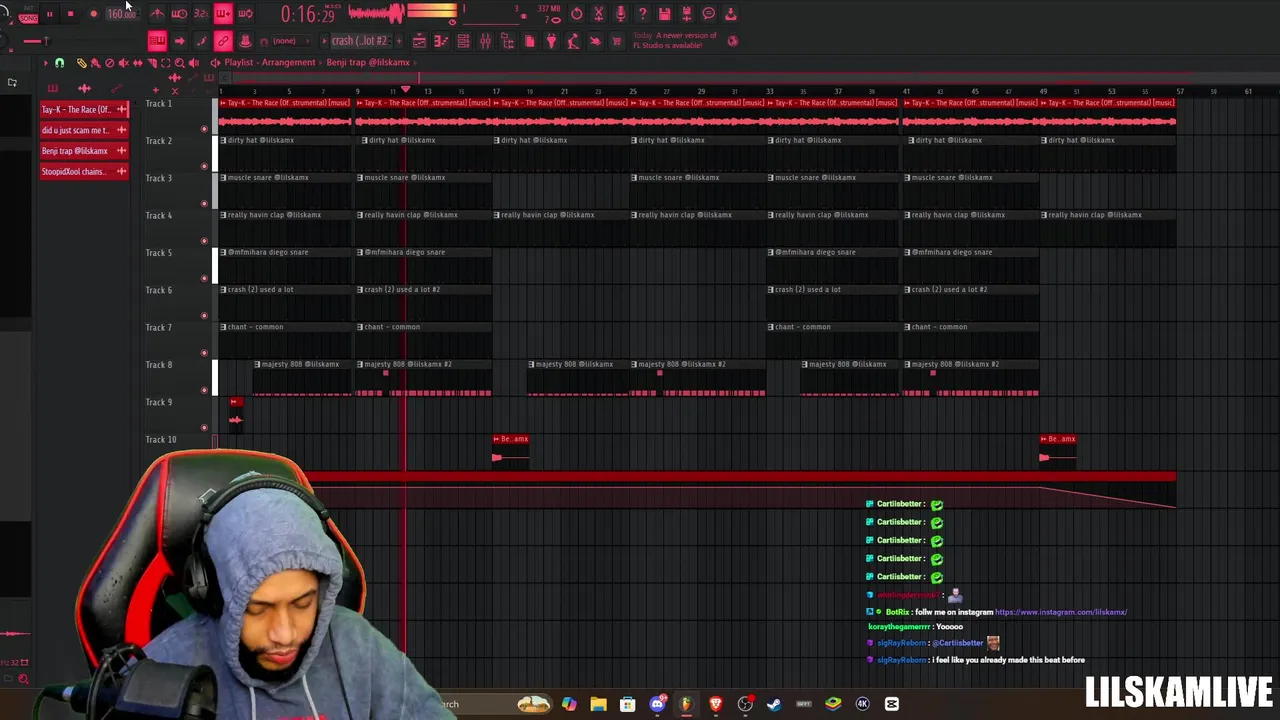This screenshot has height=720, width=1280.
Task: Open the Browser tree view icon
Action: [x=507, y=41]
